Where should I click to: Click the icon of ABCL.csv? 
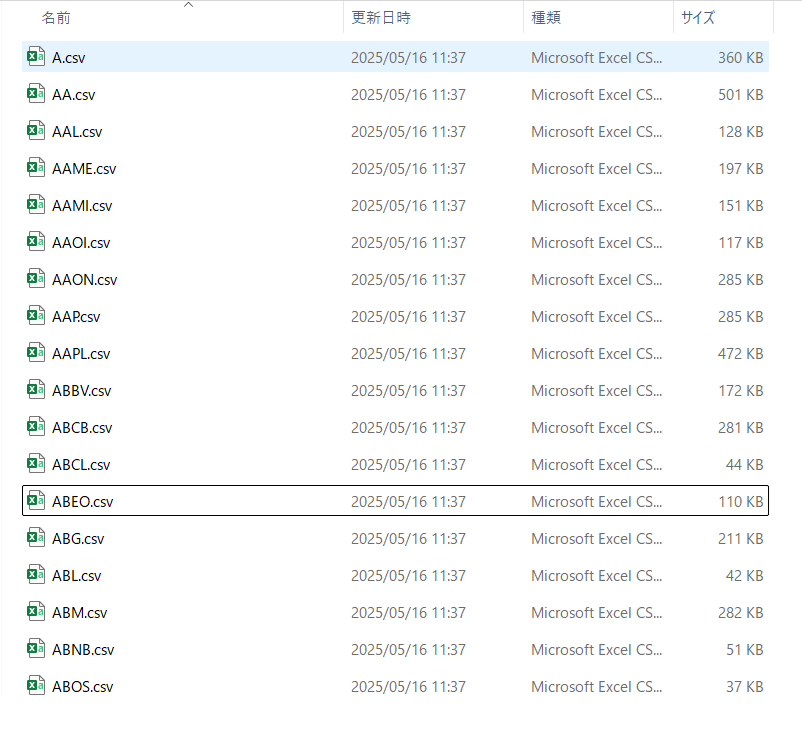pos(36,464)
